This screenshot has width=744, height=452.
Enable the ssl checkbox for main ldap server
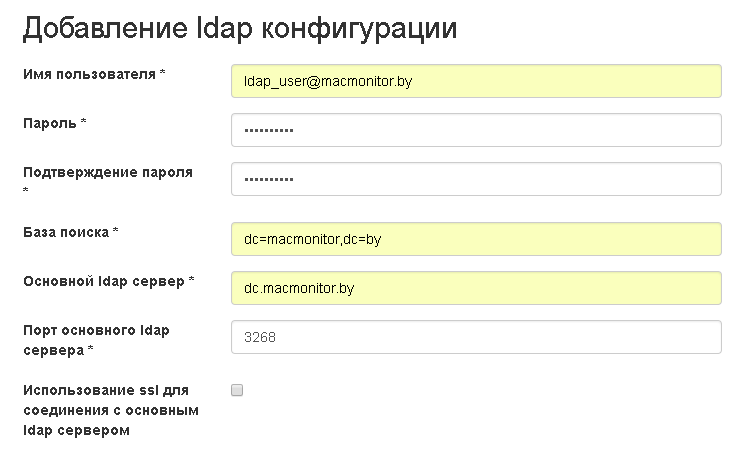237,390
